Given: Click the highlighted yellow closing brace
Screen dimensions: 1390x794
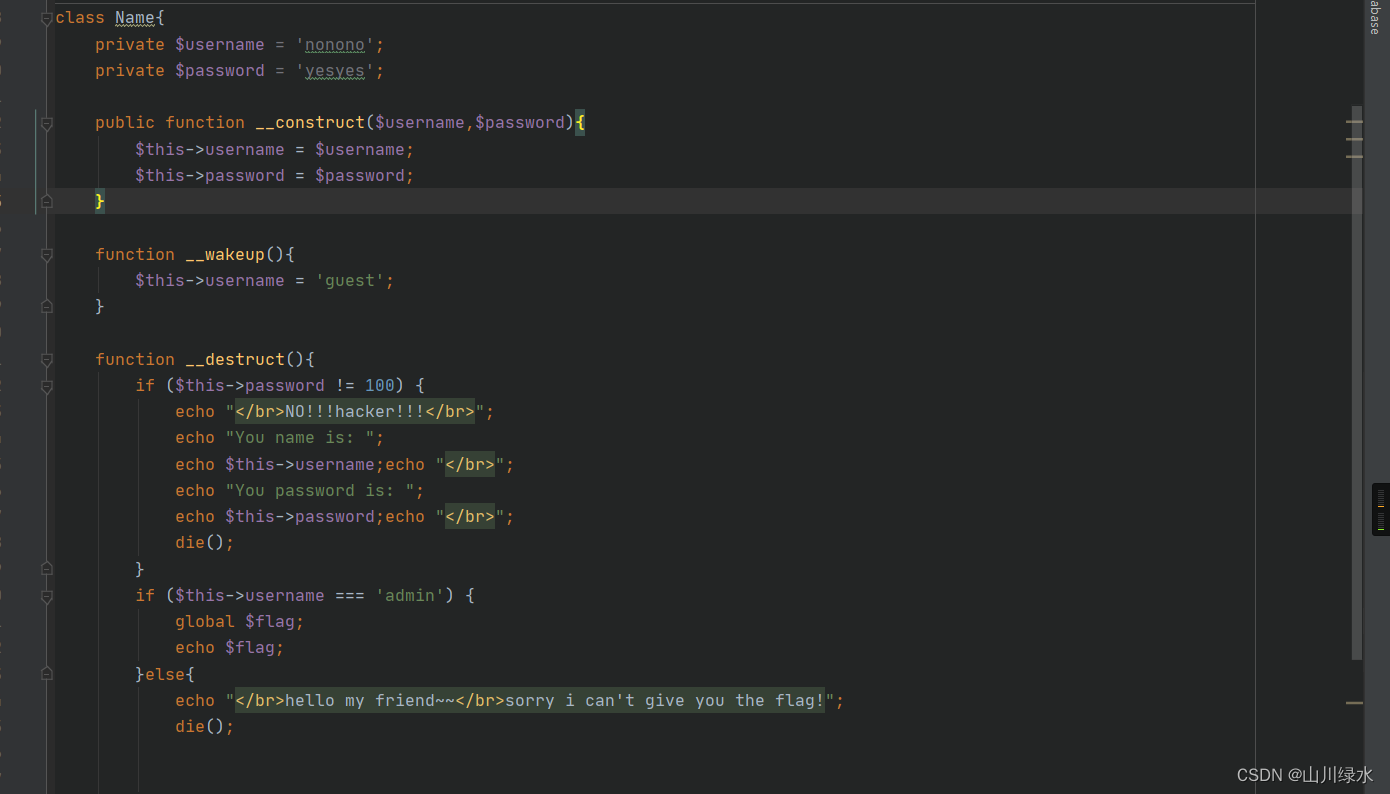Looking at the screenshot, I should pos(100,201).
